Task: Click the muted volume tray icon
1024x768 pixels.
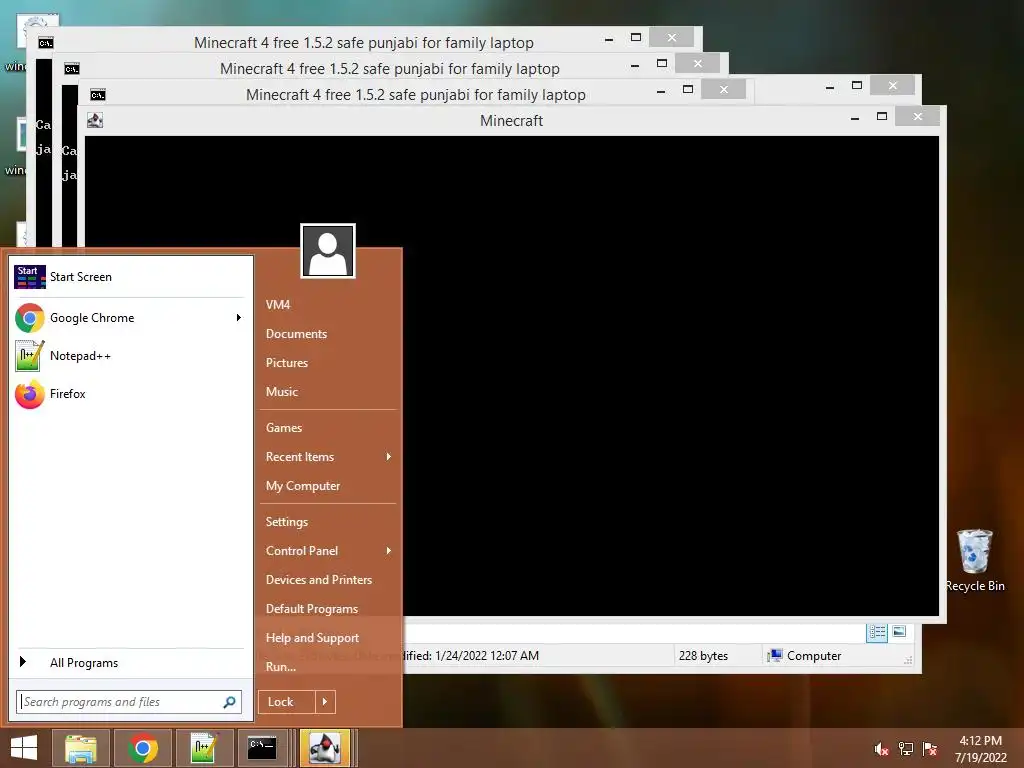Action: tap(881, 749)
